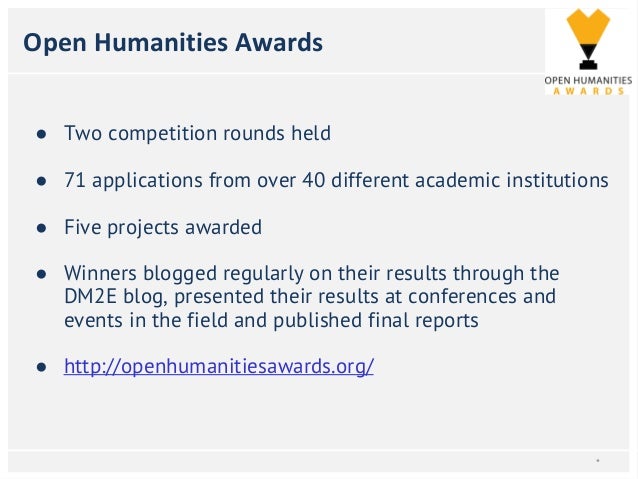Click the bullet beside 'Winners blogged regularly'
Image resolution: width=638 pixels, height=479 pixels.
click(x=42, y=274)
